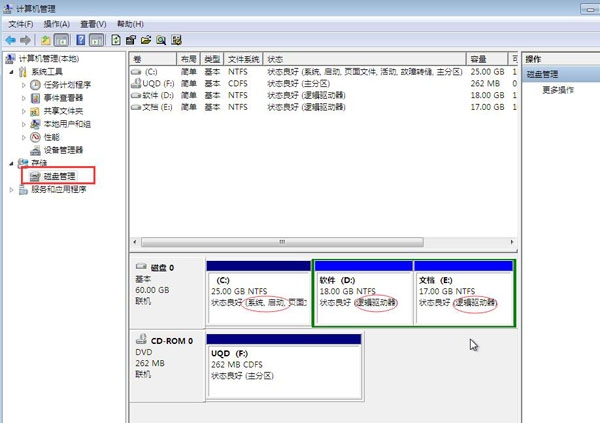Select the 文档 (E:) 17.00 GB partition block
Screen dimensions: 600x423
coord(463,293)
